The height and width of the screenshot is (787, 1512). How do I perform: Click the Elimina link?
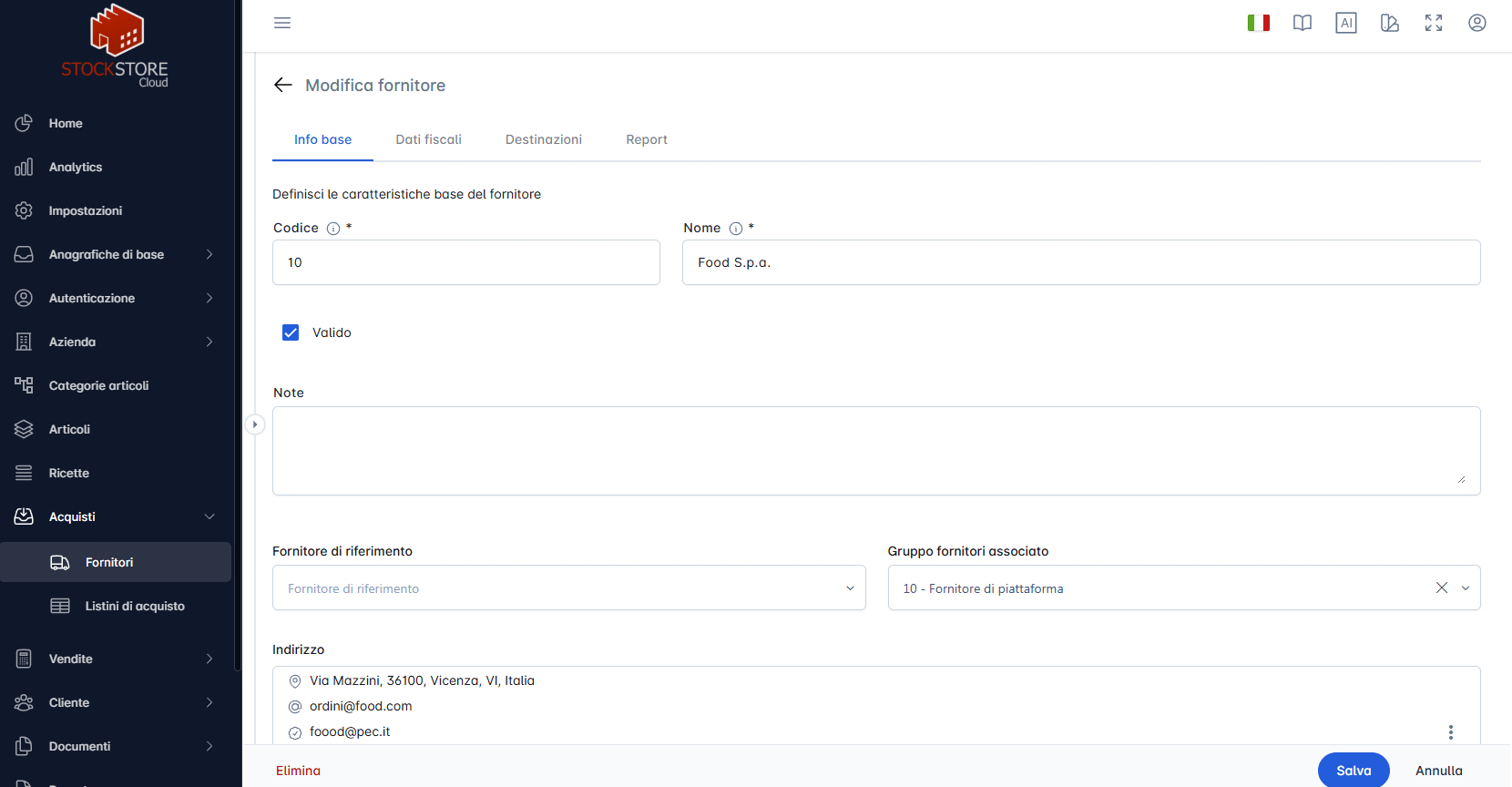pyautogui.click(x=298, y=771)
